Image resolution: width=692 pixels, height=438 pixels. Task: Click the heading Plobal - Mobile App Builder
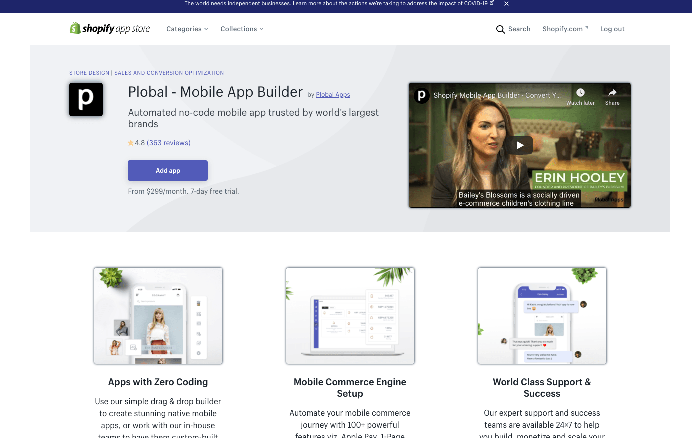point(215,92)
